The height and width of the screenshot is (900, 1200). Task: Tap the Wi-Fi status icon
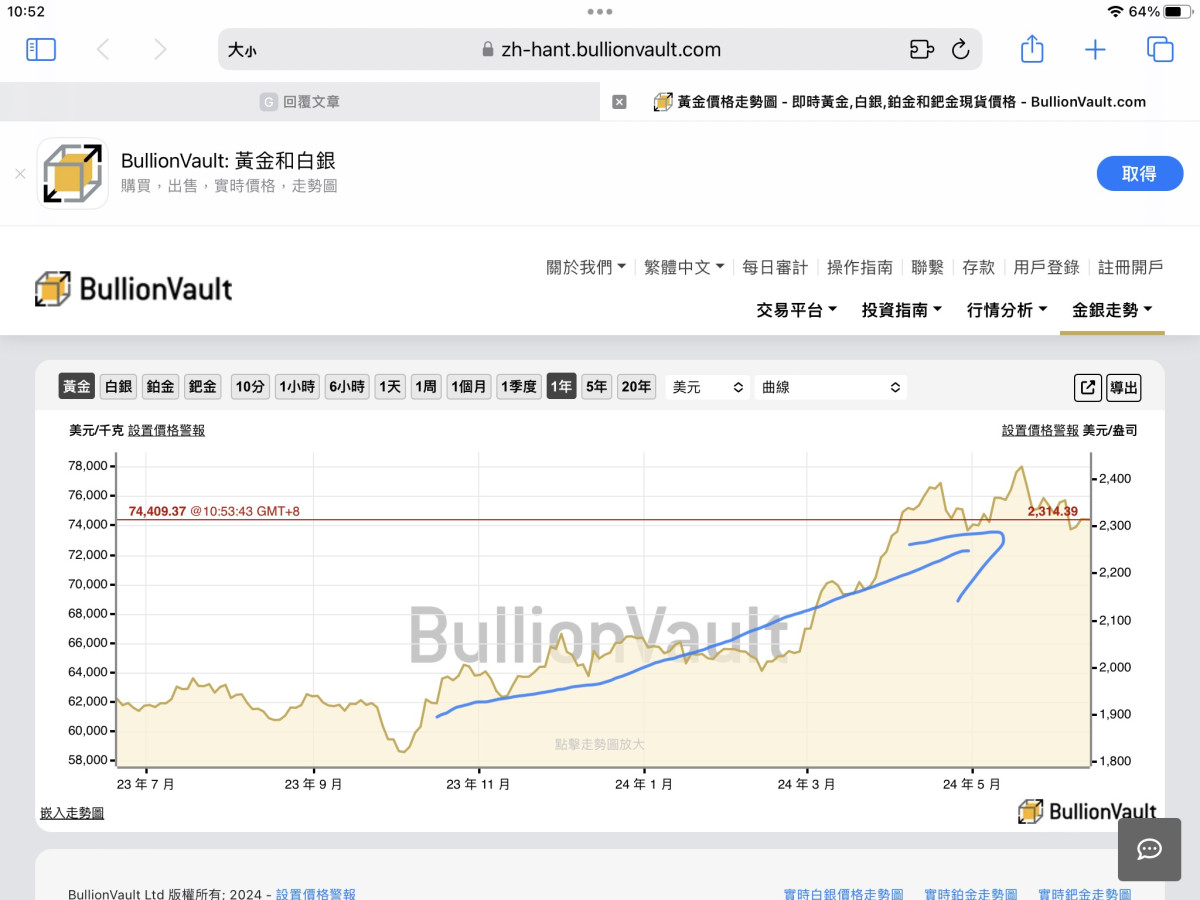[x=1115, y=12]
